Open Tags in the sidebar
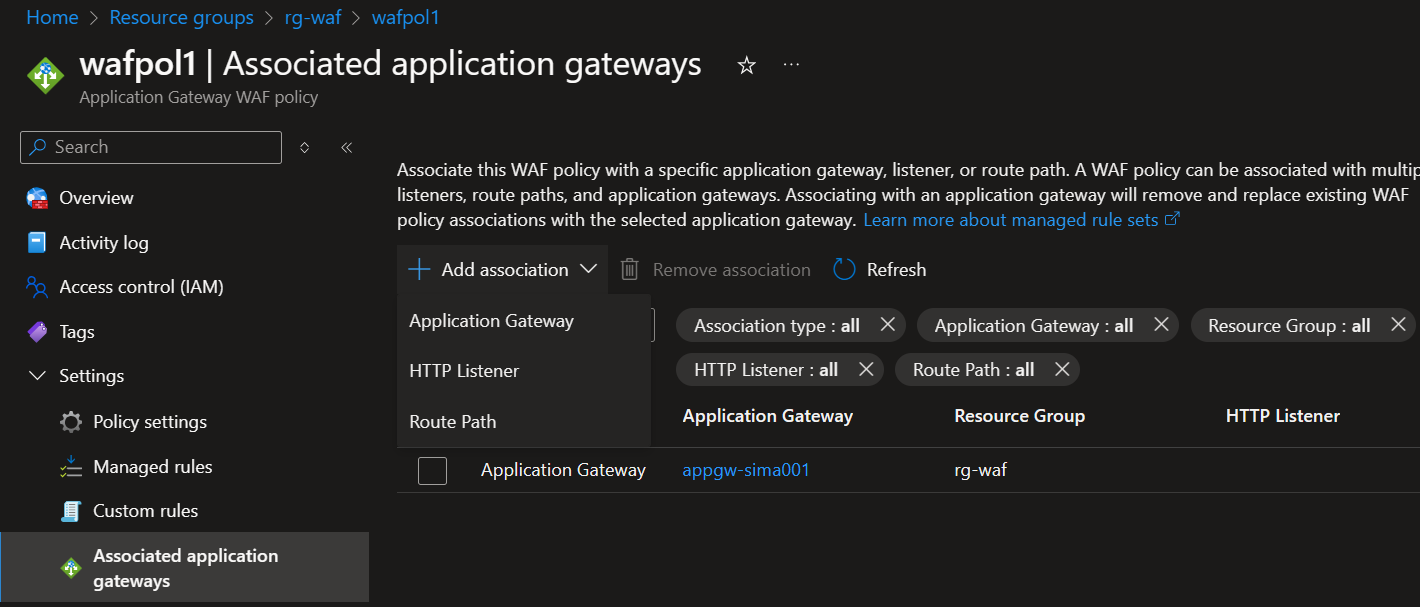Viewport: 1420px width, 607px height. [x=77, y=332]
